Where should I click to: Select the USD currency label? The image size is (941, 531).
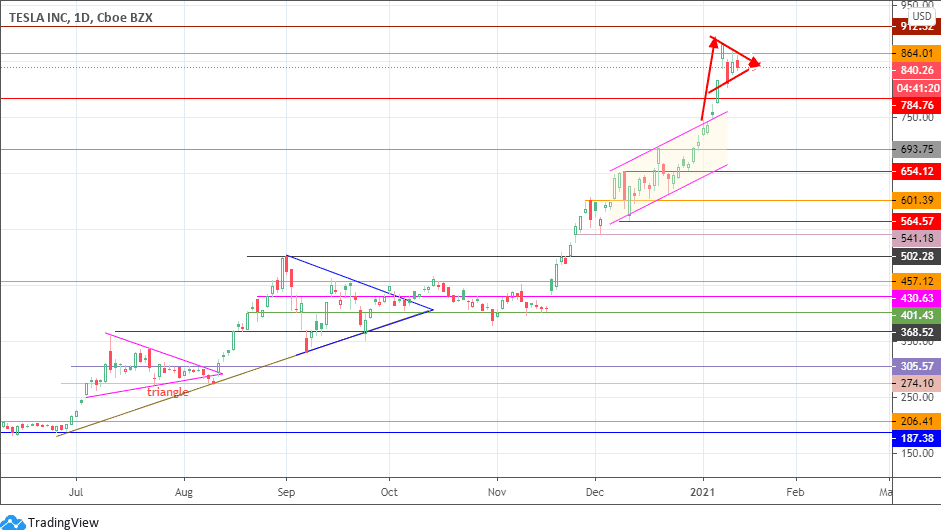[921, 16]
